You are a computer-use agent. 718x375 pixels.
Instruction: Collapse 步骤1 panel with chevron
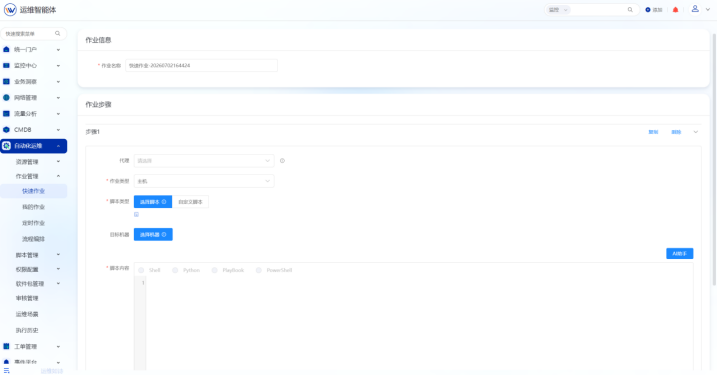(696, 132)
